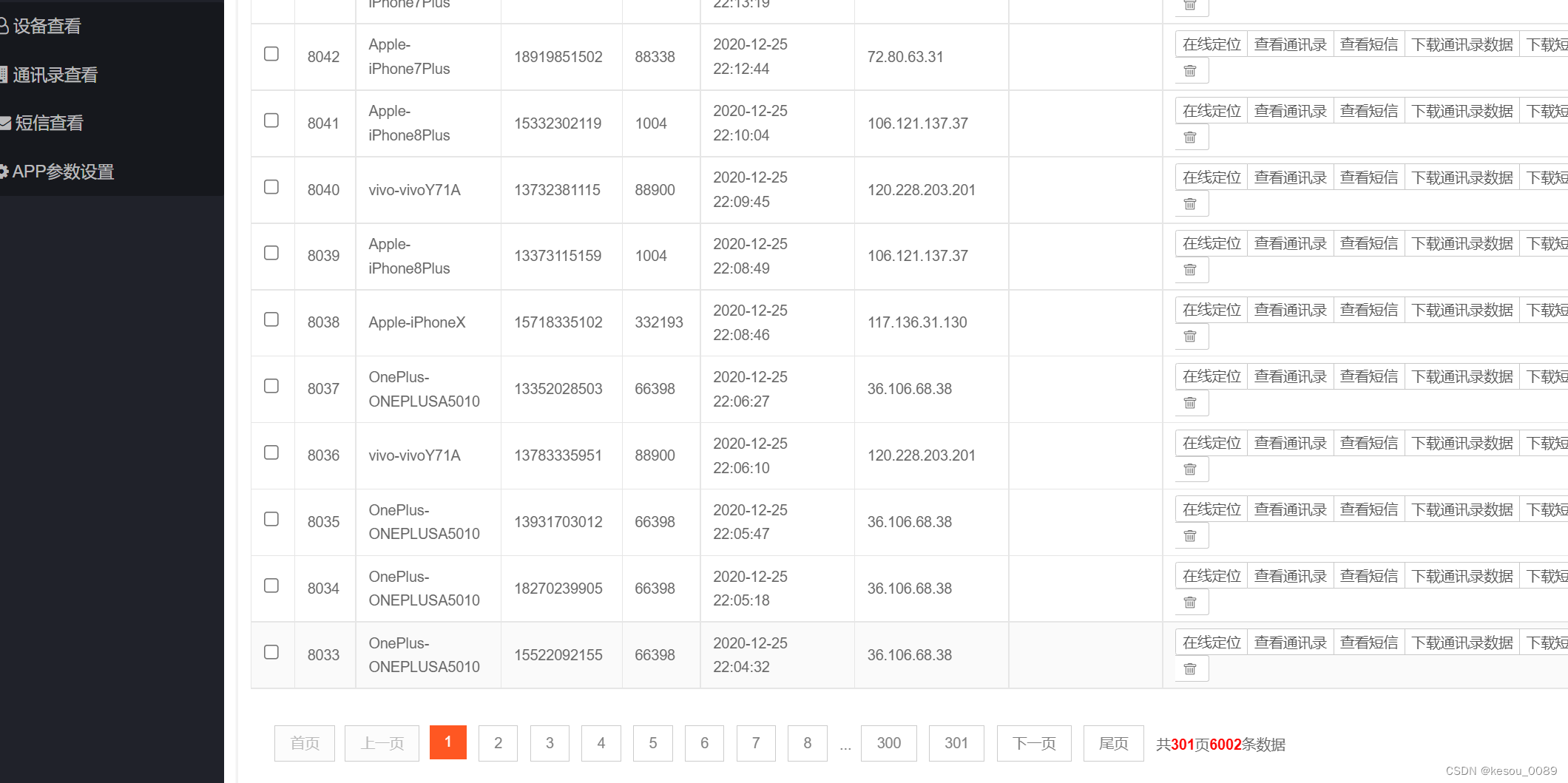This screenshot has height=783, width=1568.
Task: Click 下载通讯录数据 for row 8039
Action: (x=1462, y=243)
